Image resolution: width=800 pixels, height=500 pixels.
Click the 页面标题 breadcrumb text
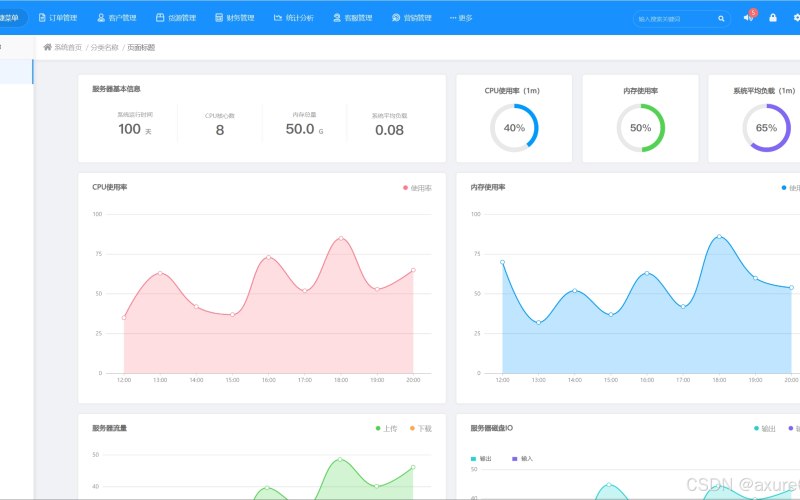[x=141, y=47]
